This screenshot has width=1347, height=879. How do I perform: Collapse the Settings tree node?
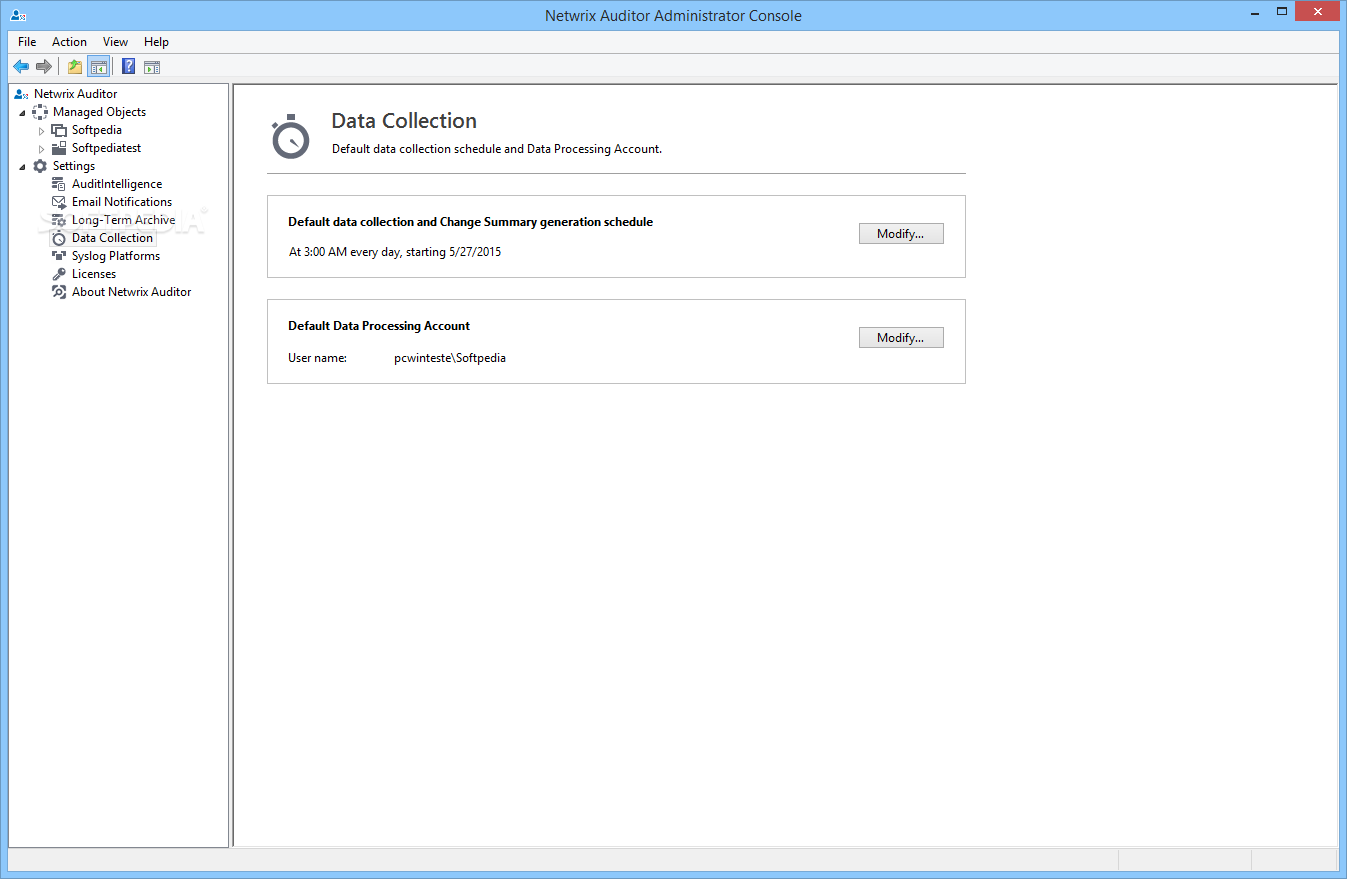(x=22, y=167)
